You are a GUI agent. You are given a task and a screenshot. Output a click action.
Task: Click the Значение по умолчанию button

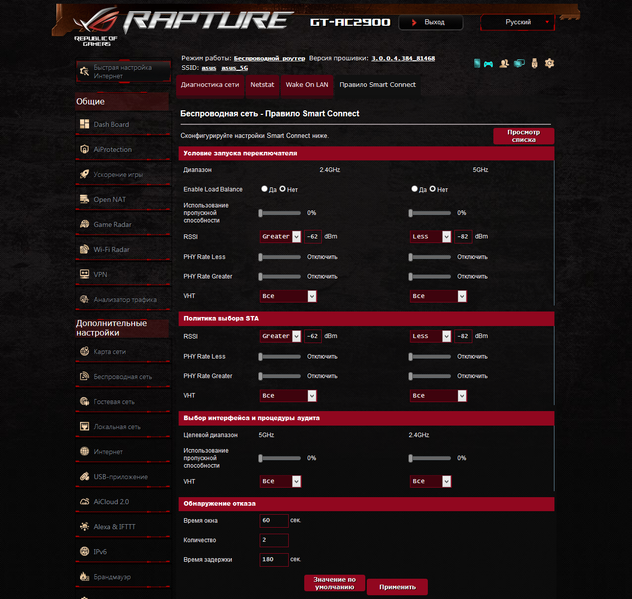335,583
